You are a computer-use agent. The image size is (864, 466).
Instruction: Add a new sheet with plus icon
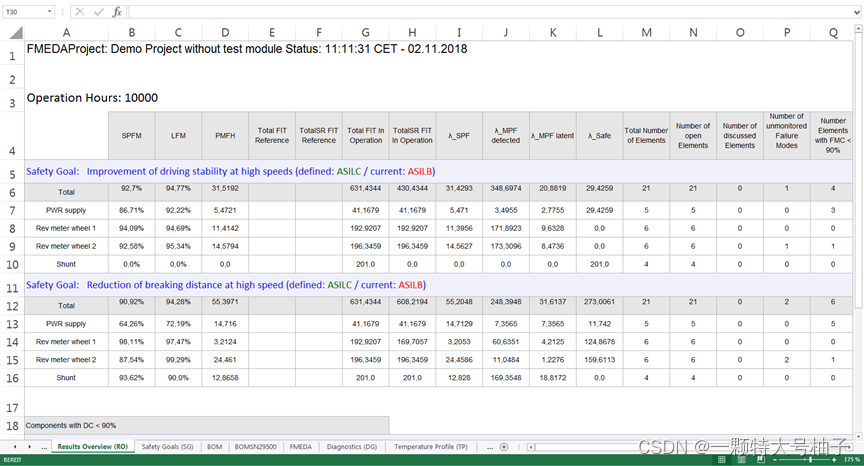click(504, 447)
